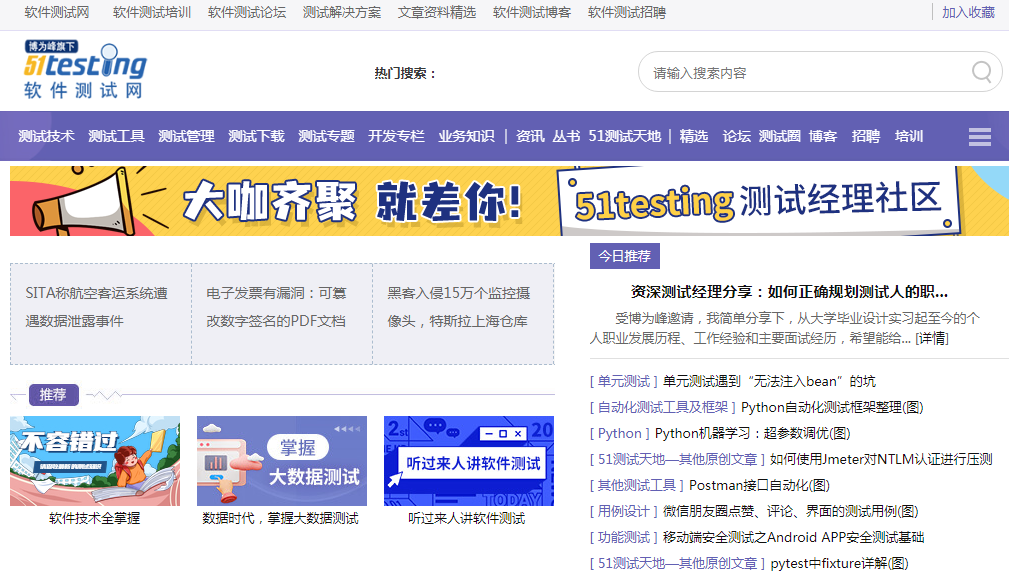Image resolution: width=1009 pixels, height=579 pixels.
Task: Click [详情] link of featured article
Action: (x=932, y=338)
